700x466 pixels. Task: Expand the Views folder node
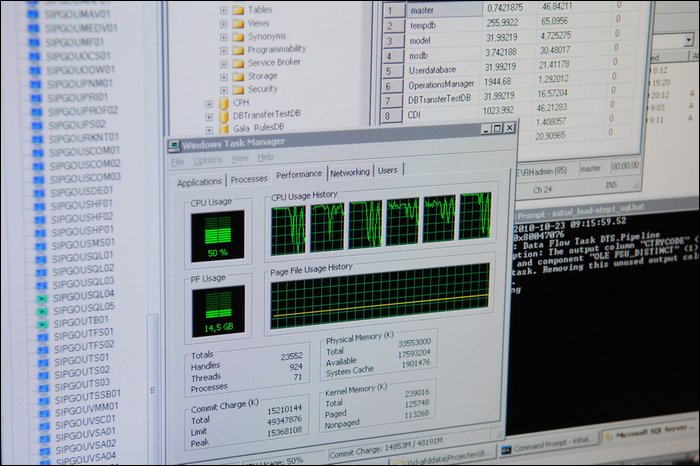point(222,23)
